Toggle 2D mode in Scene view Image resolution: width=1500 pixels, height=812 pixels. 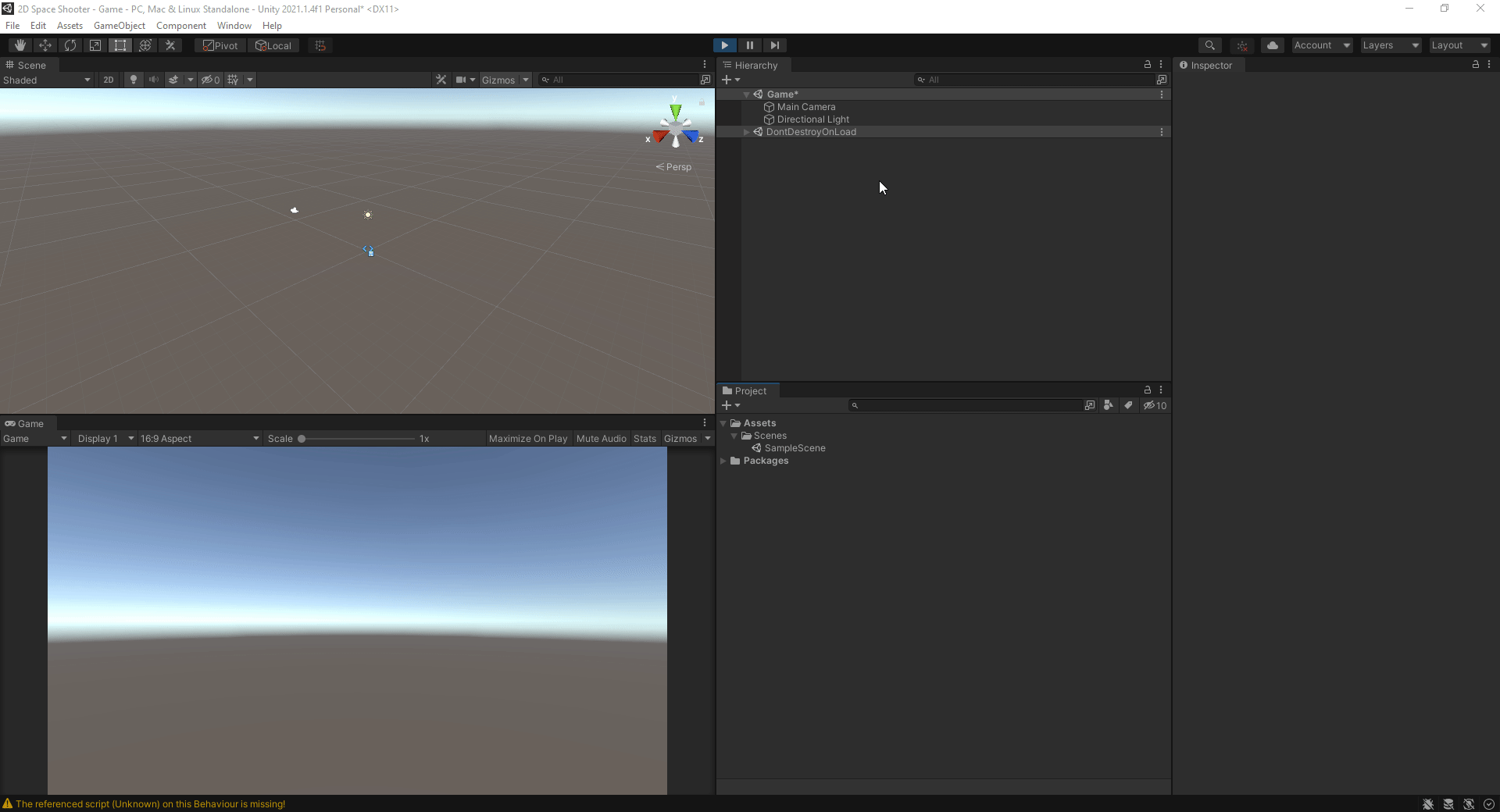(x=109, y=80)
